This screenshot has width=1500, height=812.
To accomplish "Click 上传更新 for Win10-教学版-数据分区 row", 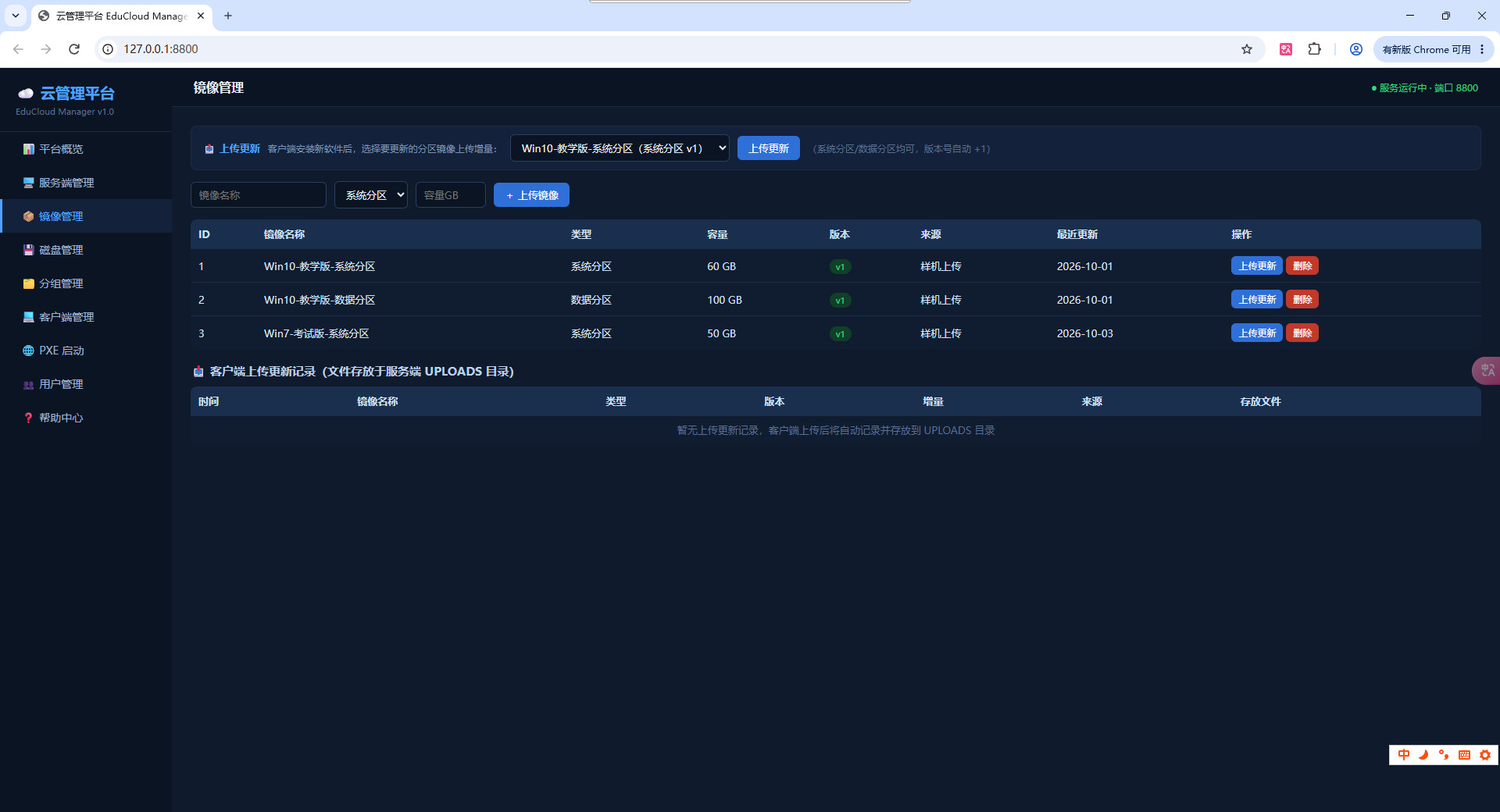I will click(x=1257, y=300).
